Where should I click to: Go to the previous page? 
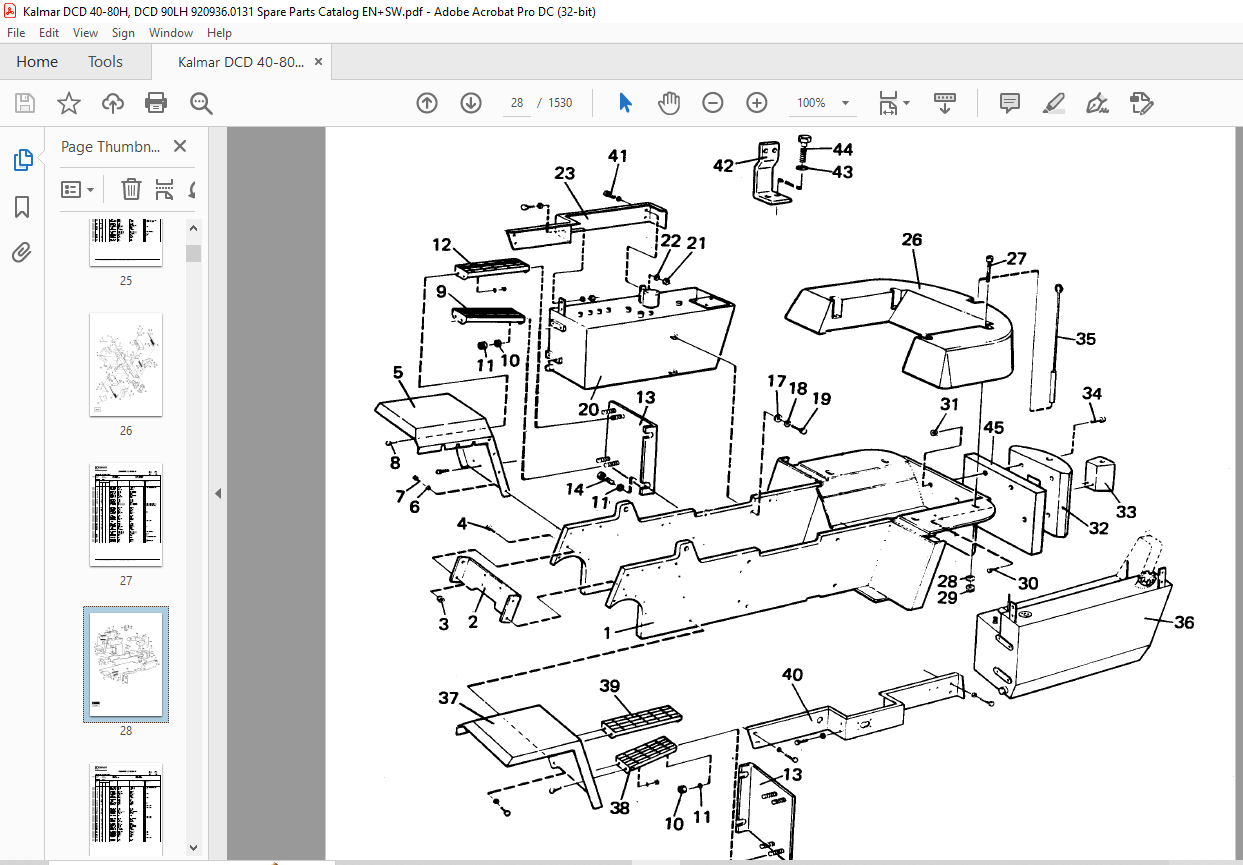[x=427, y=103]
